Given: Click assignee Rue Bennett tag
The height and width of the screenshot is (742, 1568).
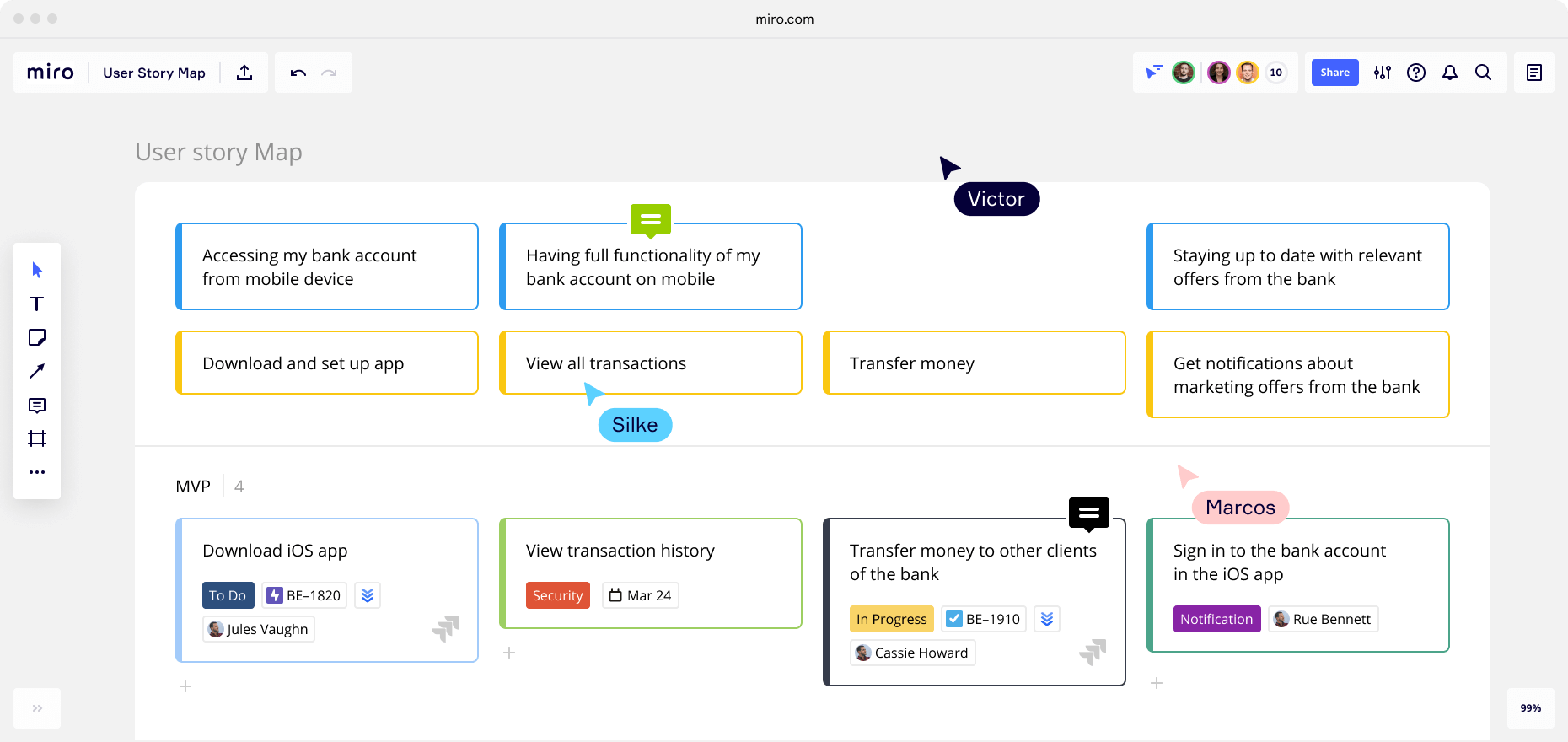Looking at the screenshot, I should click(1323, 619).
